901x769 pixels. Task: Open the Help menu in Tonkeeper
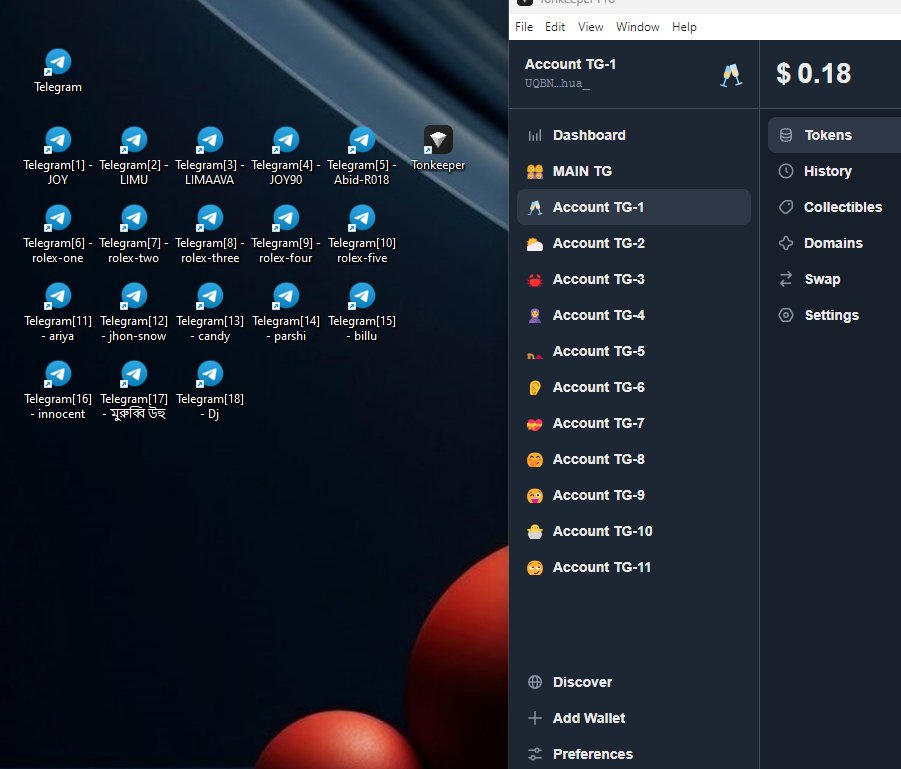[x=684, y=27]
